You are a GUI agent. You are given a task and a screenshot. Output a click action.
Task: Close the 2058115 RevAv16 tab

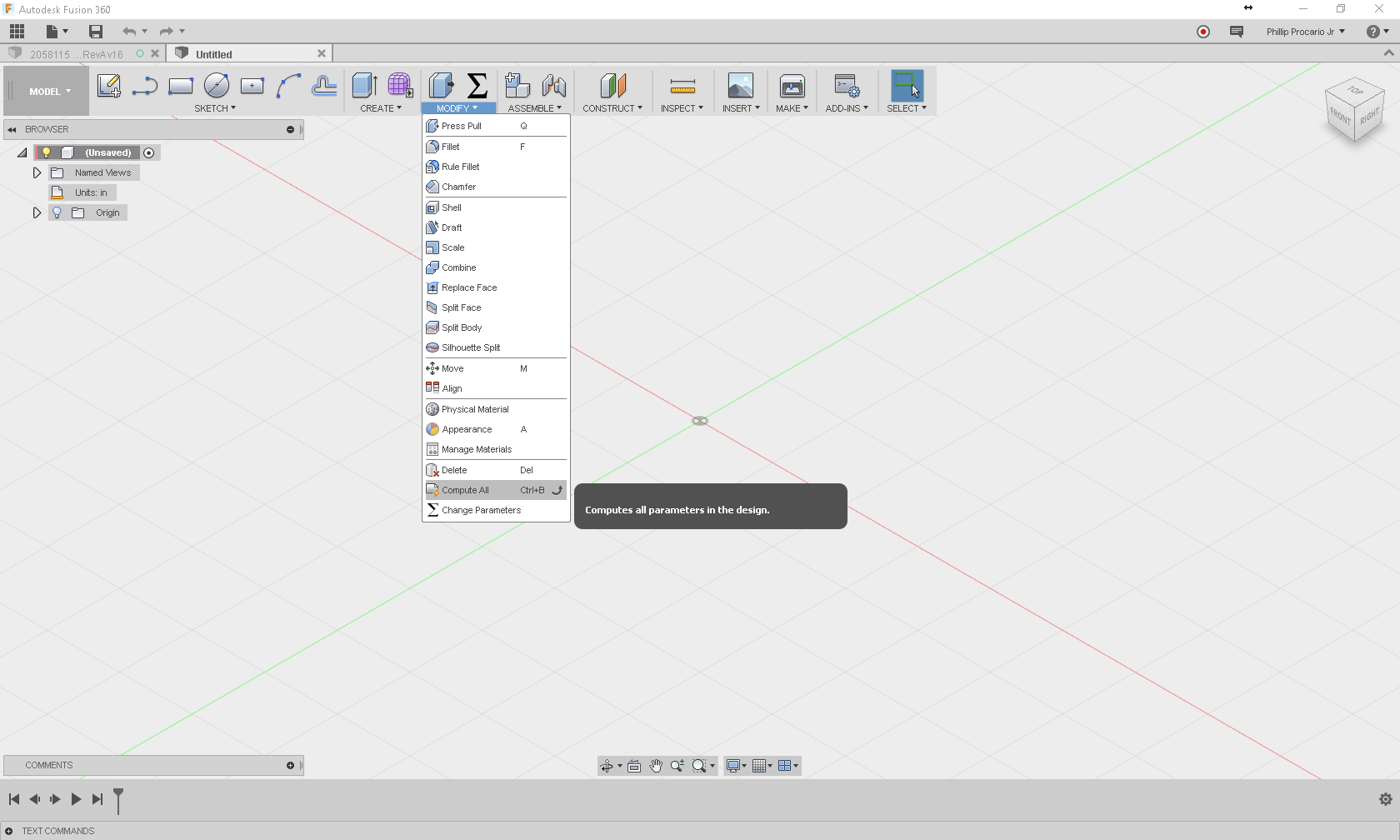155,53
